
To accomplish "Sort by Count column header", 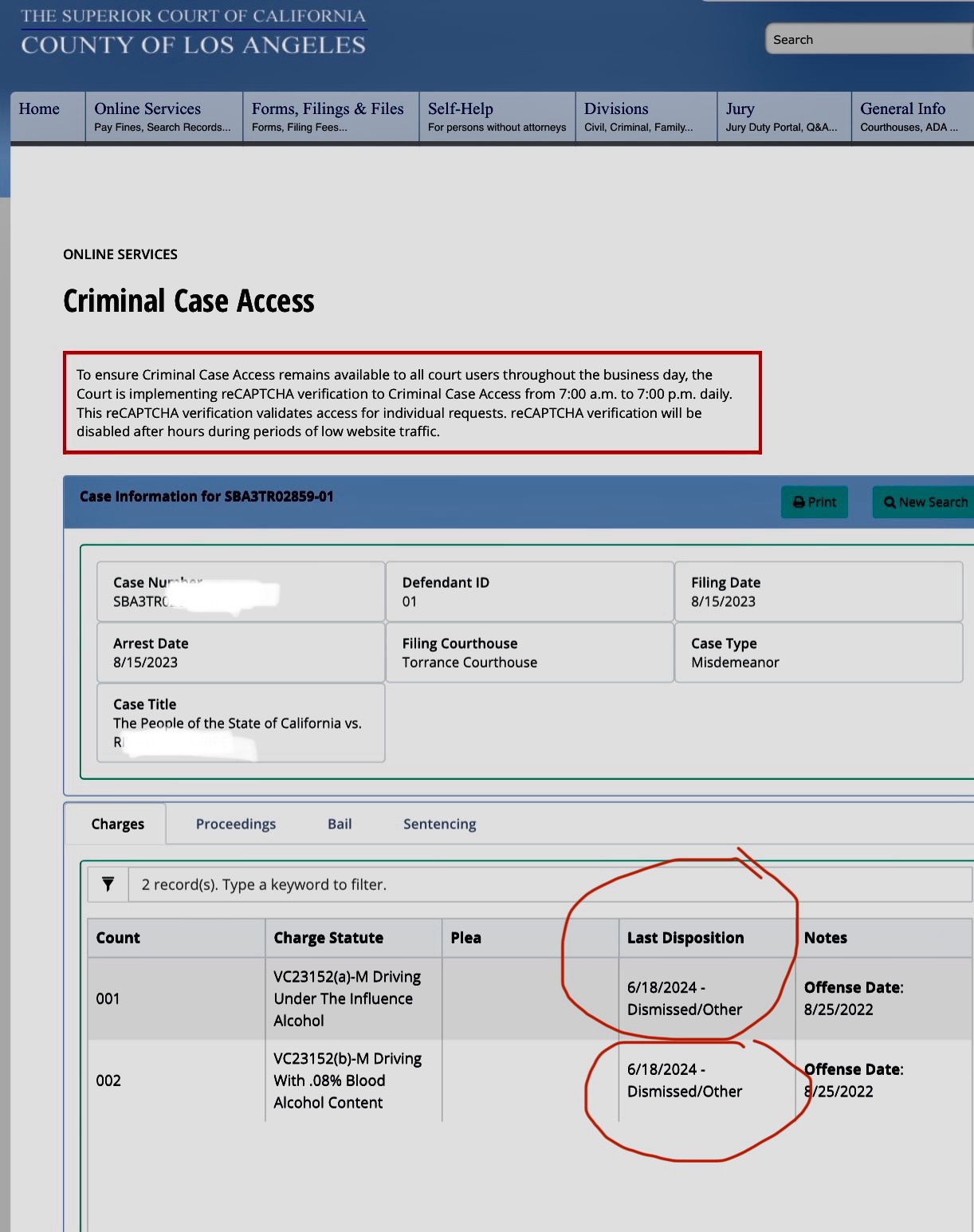I will coord(118,938).
